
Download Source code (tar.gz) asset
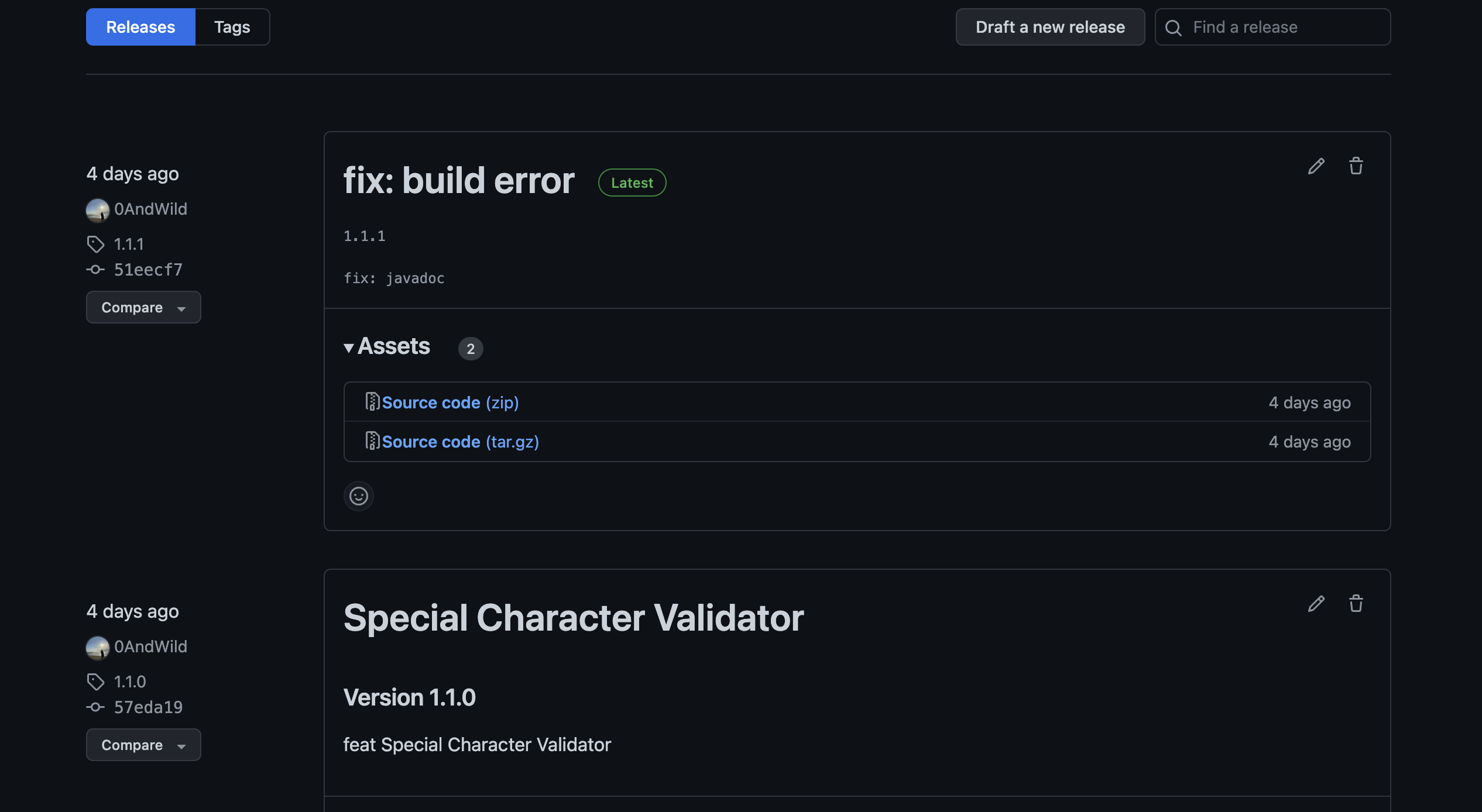coord(460,442)
